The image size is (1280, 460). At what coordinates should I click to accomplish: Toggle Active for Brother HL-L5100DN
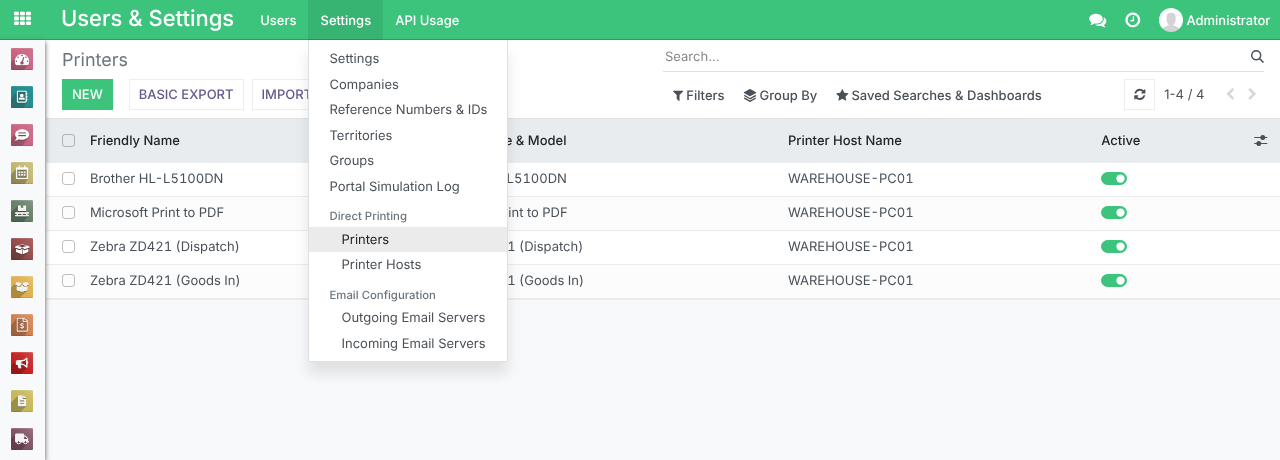pyautogui.click(x=1114, y=179)
